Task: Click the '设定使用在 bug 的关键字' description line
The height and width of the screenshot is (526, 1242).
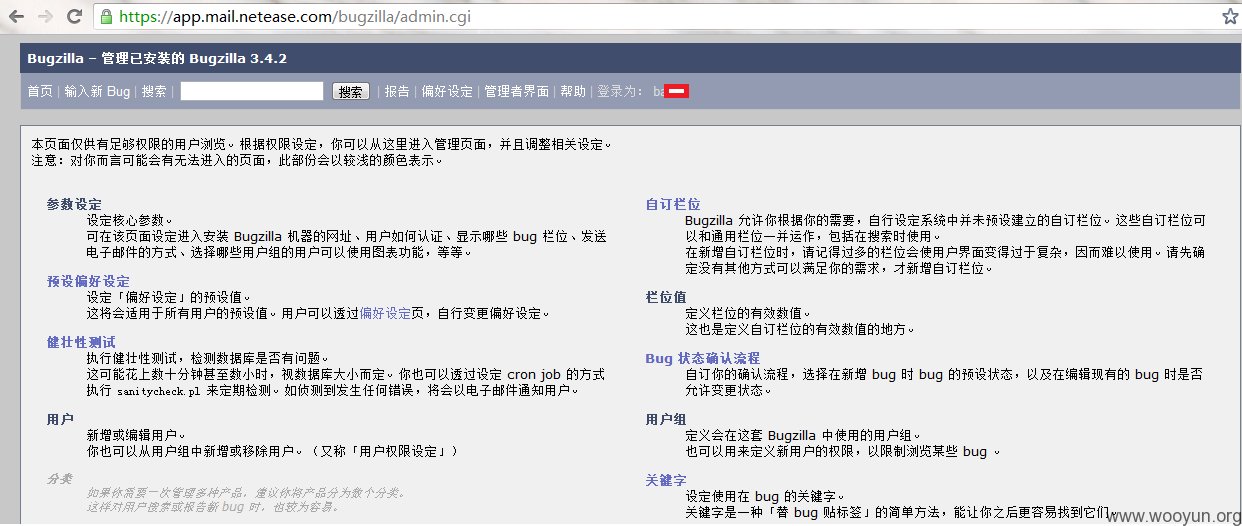Action: (x=766, y=497)
